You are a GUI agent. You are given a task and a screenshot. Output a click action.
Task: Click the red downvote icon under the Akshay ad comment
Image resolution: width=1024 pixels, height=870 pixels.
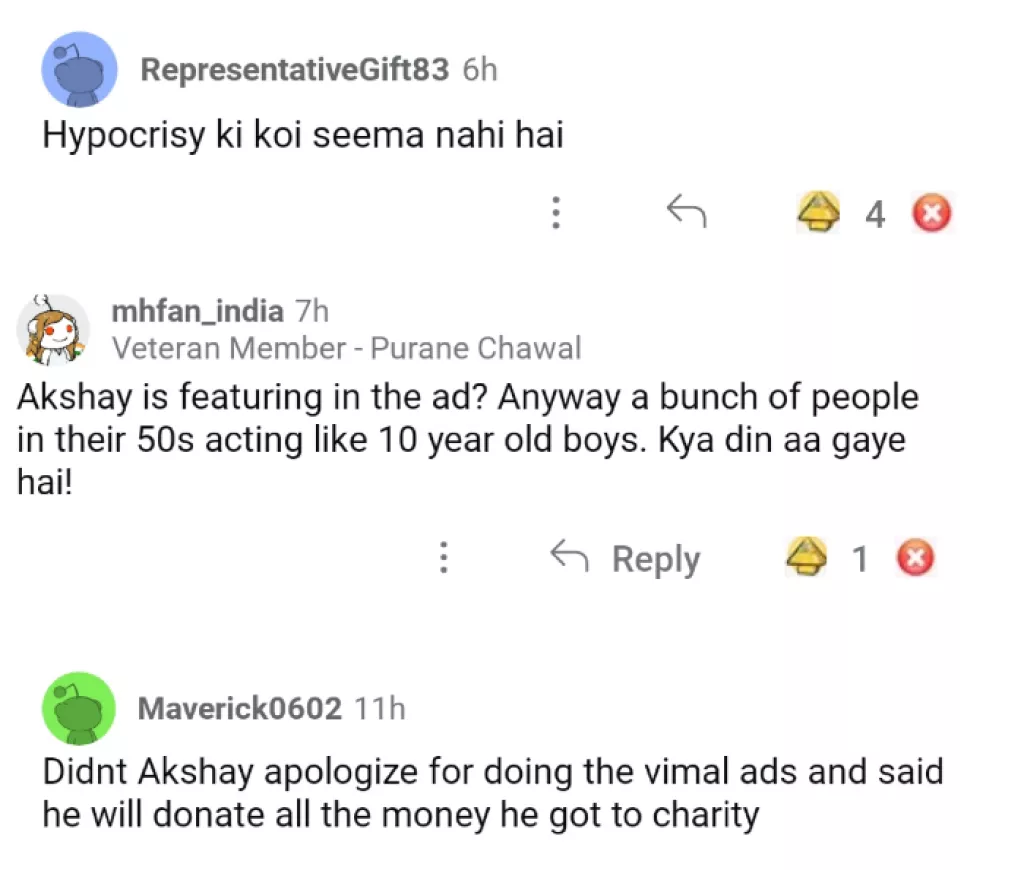pos(916,558)
